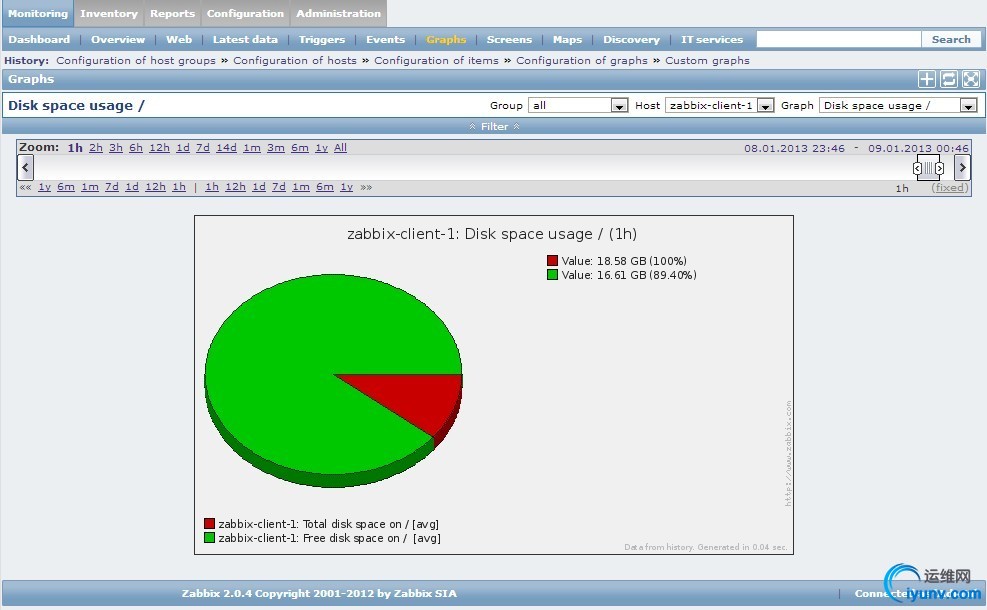Go to Latest data submenu
The width and height of the screenshot is (987, 610).
pos(245,39)
